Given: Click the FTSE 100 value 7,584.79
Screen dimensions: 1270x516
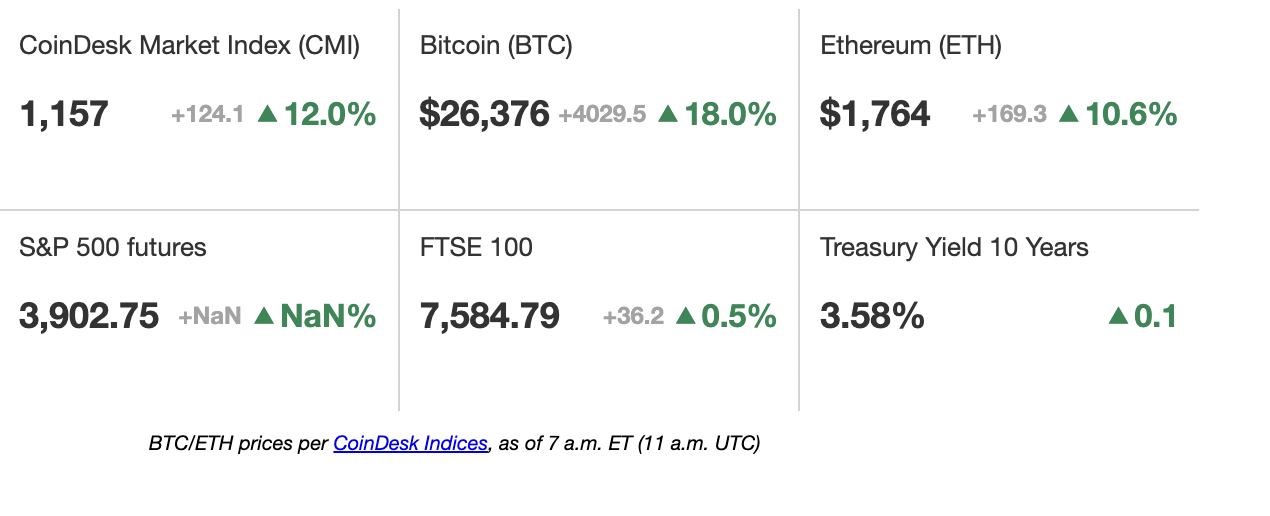Looking at the screenshot, I should [x=490, y=316].
